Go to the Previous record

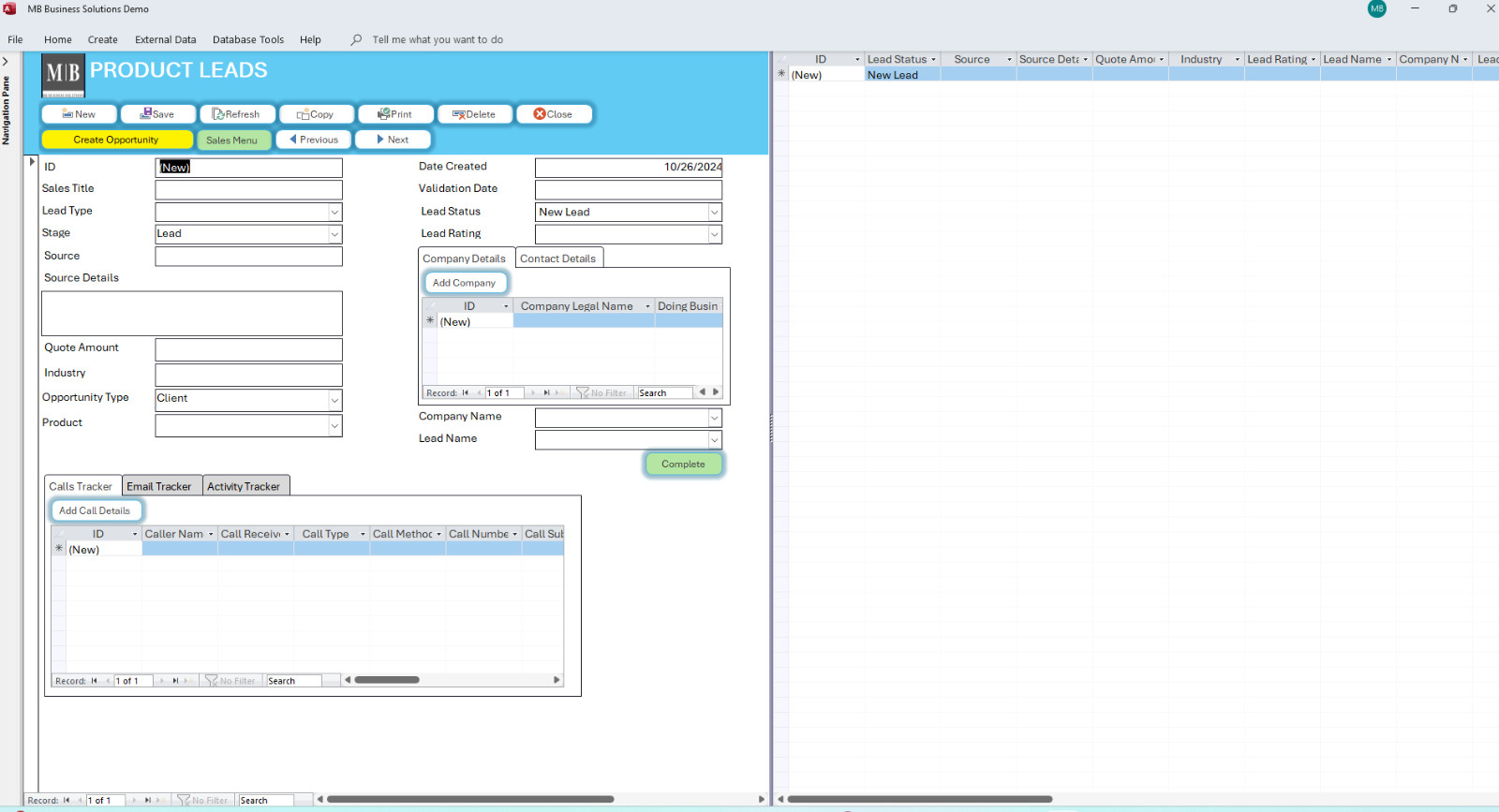click(314, 140)
